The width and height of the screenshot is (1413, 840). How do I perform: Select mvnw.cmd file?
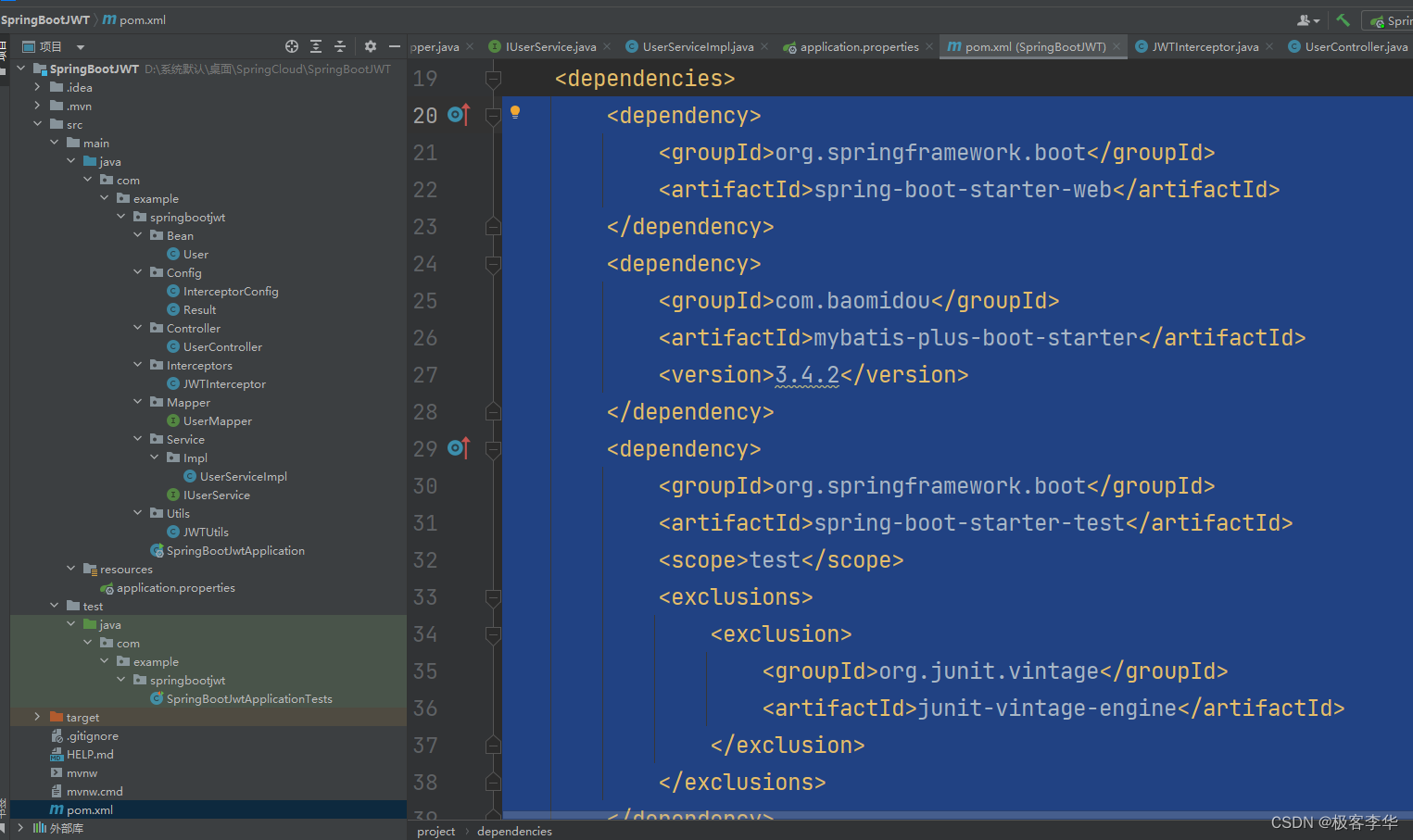[x=95, y=791]
